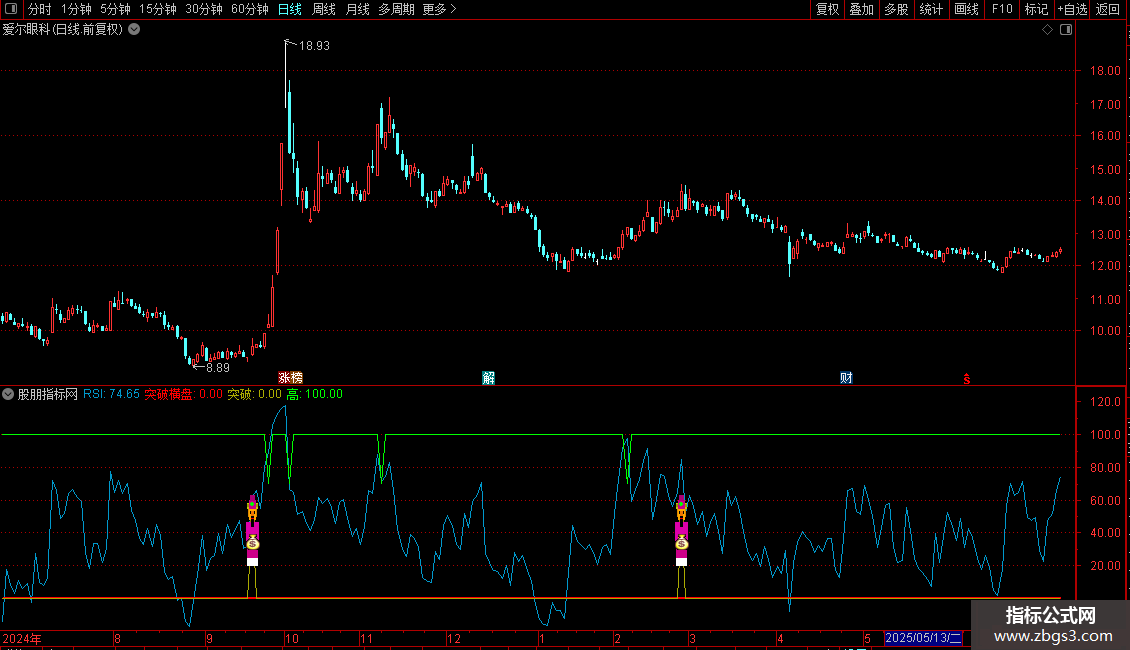
Task: Open the 多股 multi-stock view
Action: (x=896, y=9)
